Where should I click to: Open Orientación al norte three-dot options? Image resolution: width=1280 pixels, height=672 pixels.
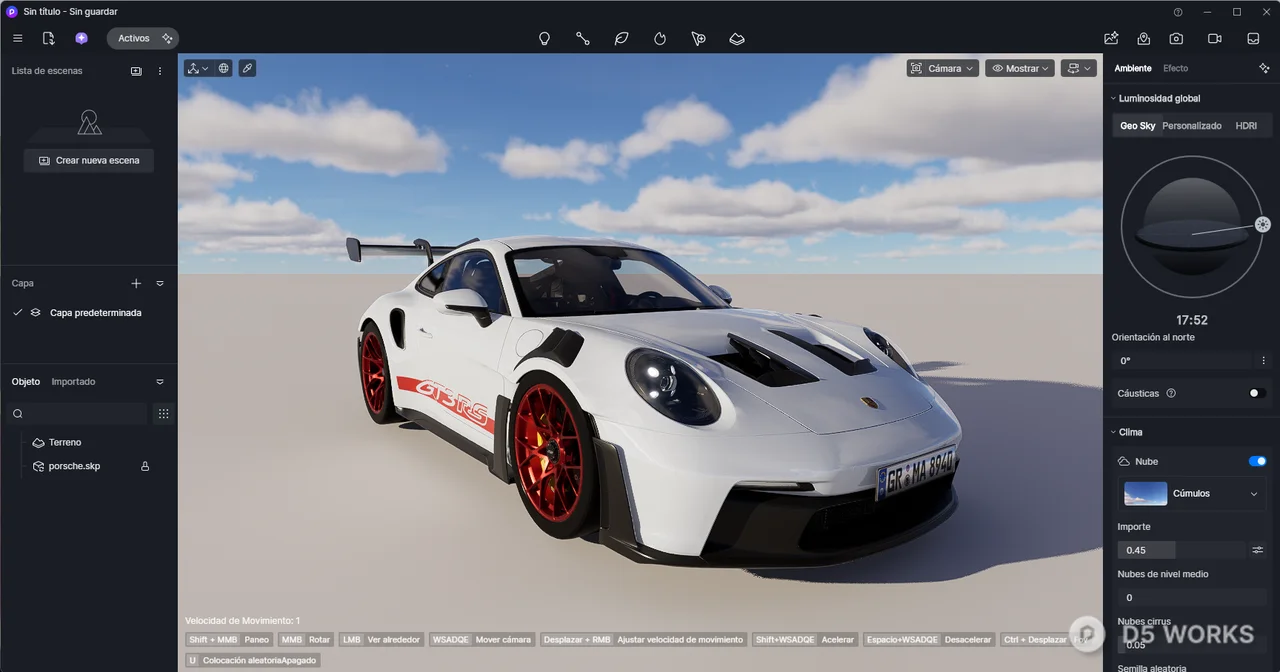(x=1264, y=360)
